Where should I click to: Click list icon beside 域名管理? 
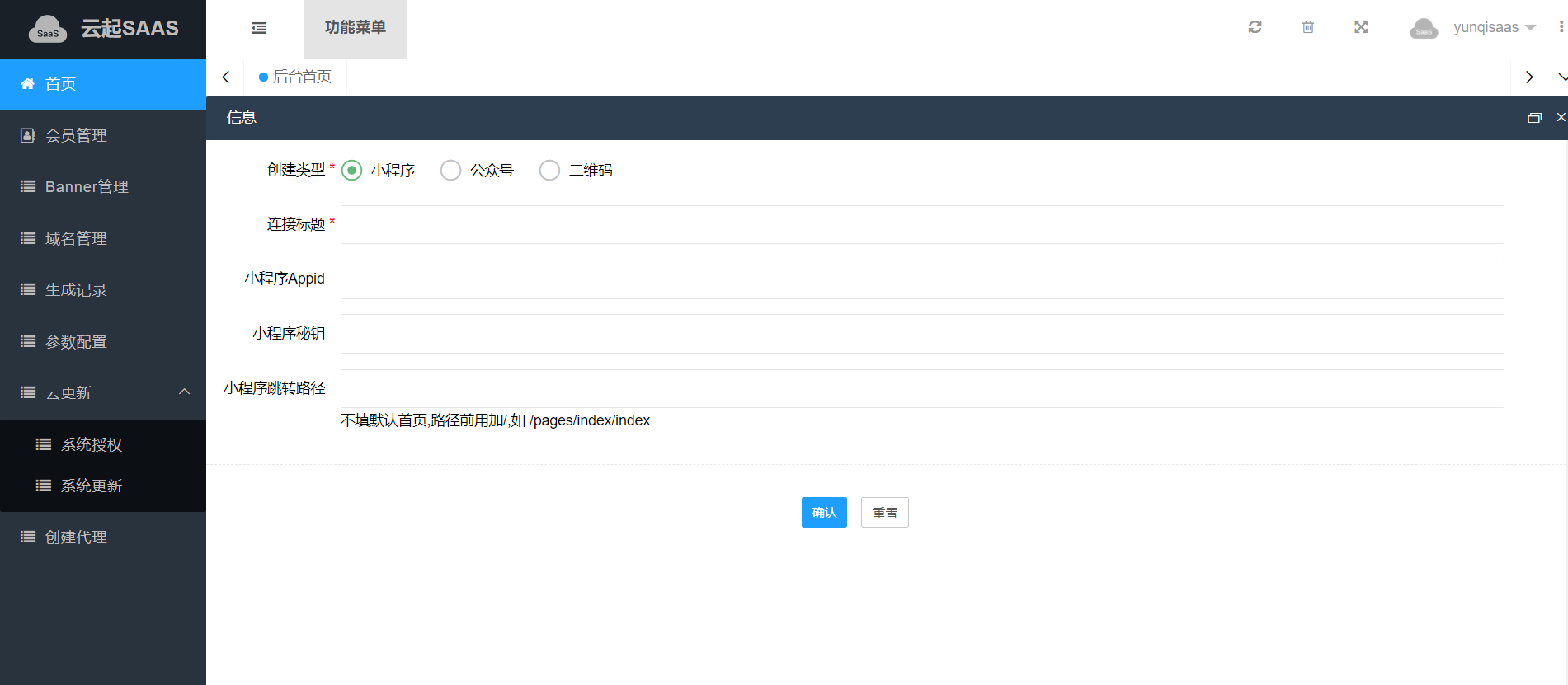28,238
